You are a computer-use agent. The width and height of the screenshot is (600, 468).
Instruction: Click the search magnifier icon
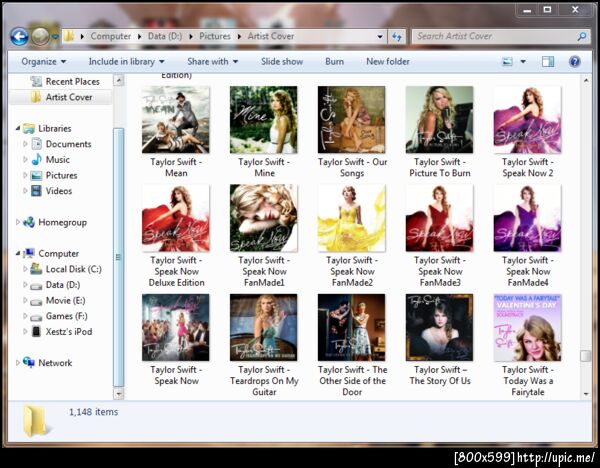tap(582, 37)
